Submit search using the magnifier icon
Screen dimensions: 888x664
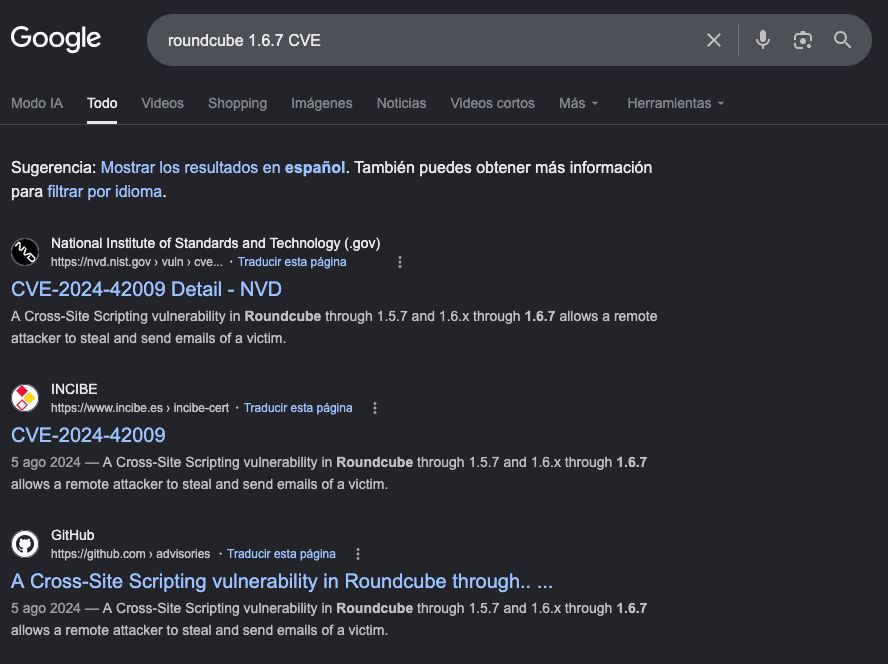point(842,40)
